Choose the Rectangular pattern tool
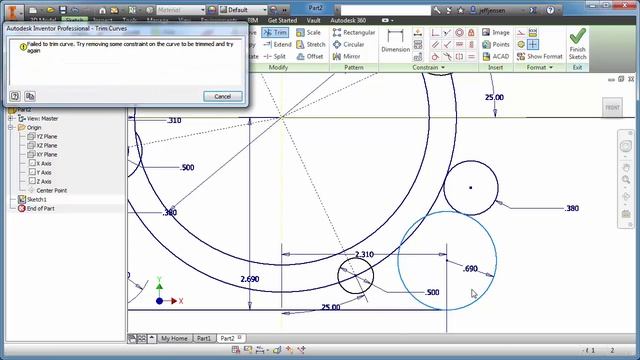The image size is (640, 360). click(354, 32)
